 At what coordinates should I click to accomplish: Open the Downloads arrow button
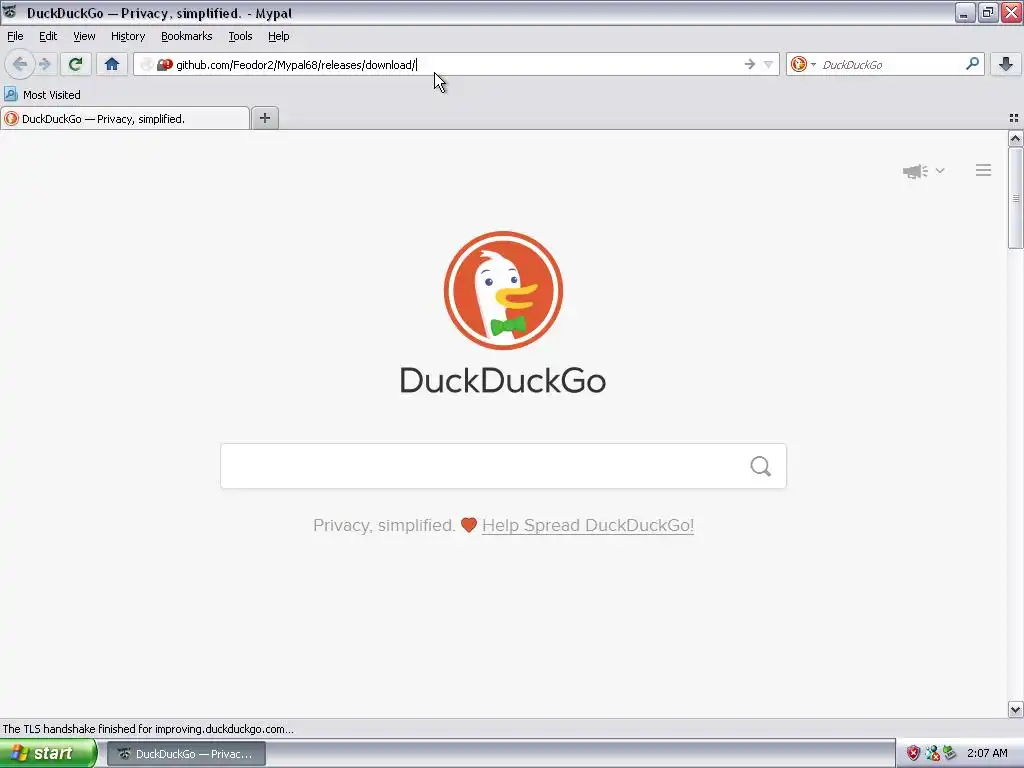1006,64
